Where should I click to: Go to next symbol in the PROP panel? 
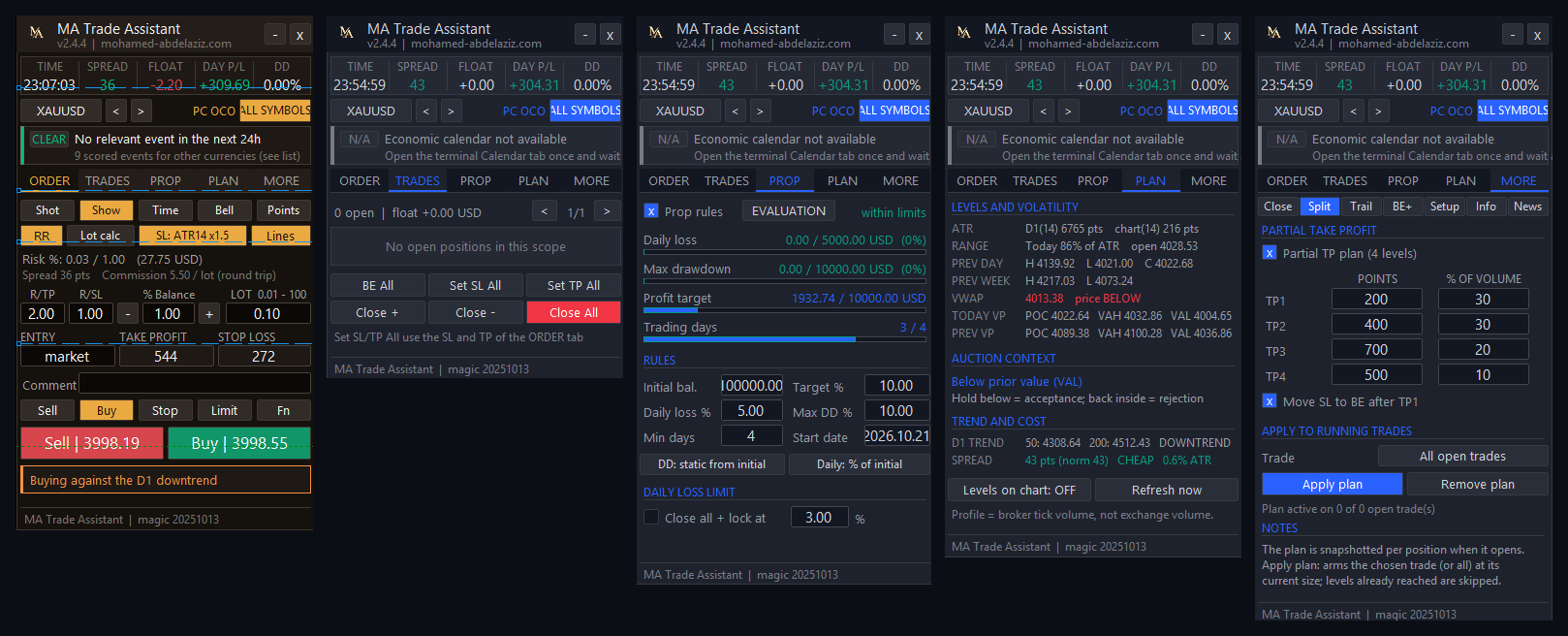click(760, 111)
